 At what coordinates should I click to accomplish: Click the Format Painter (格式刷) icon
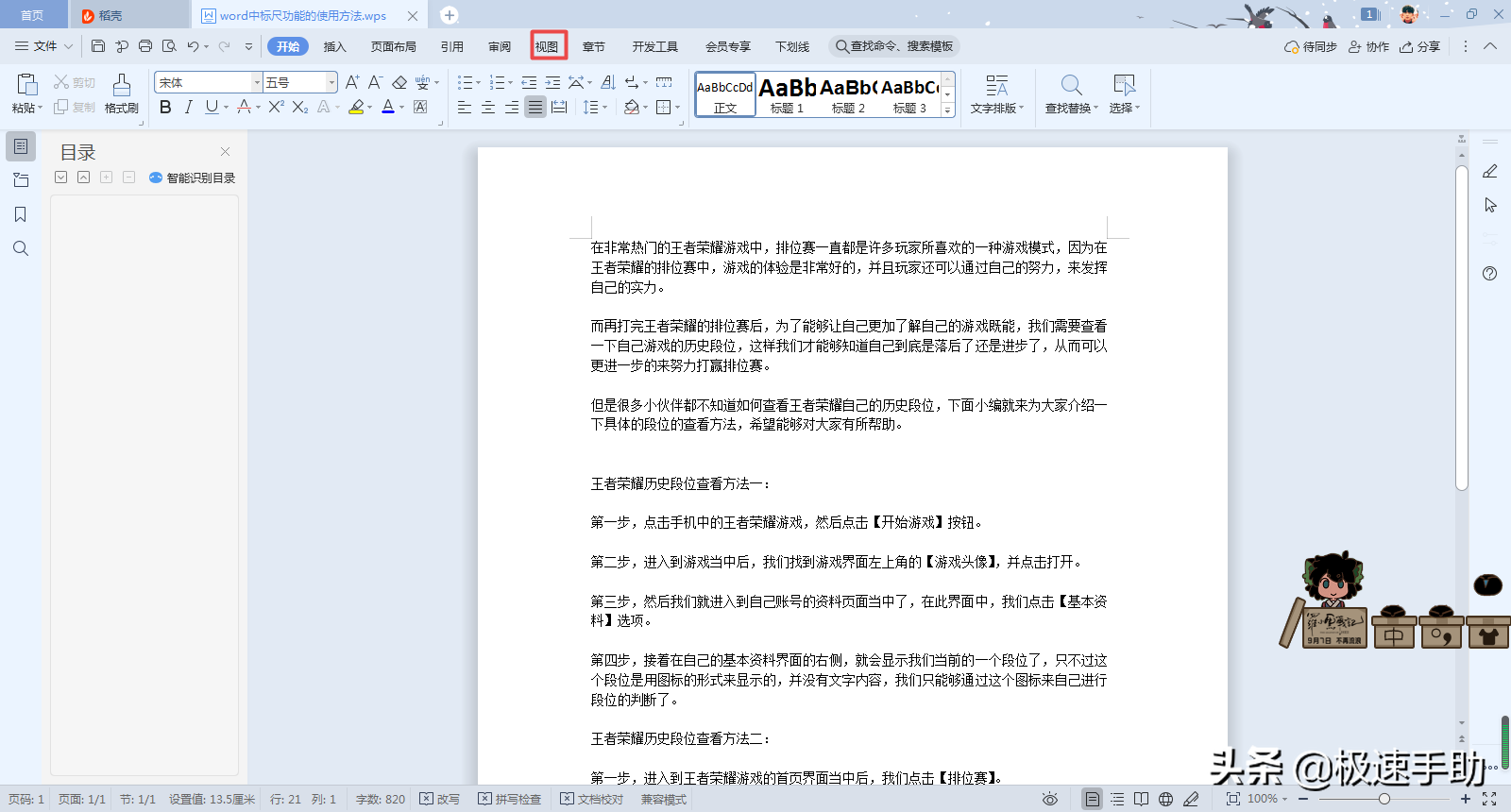122,85
